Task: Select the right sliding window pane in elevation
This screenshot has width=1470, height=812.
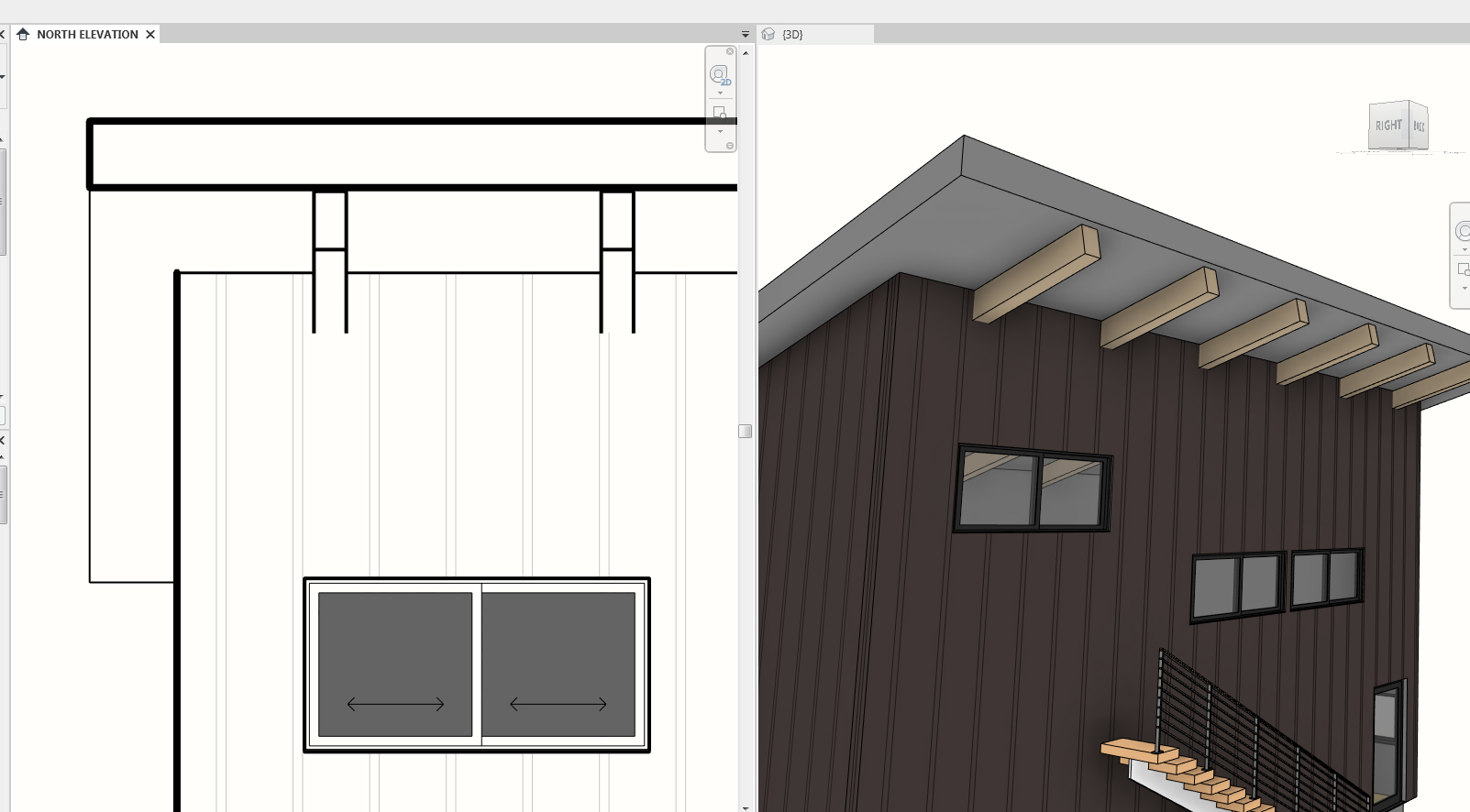Action: 558,664
